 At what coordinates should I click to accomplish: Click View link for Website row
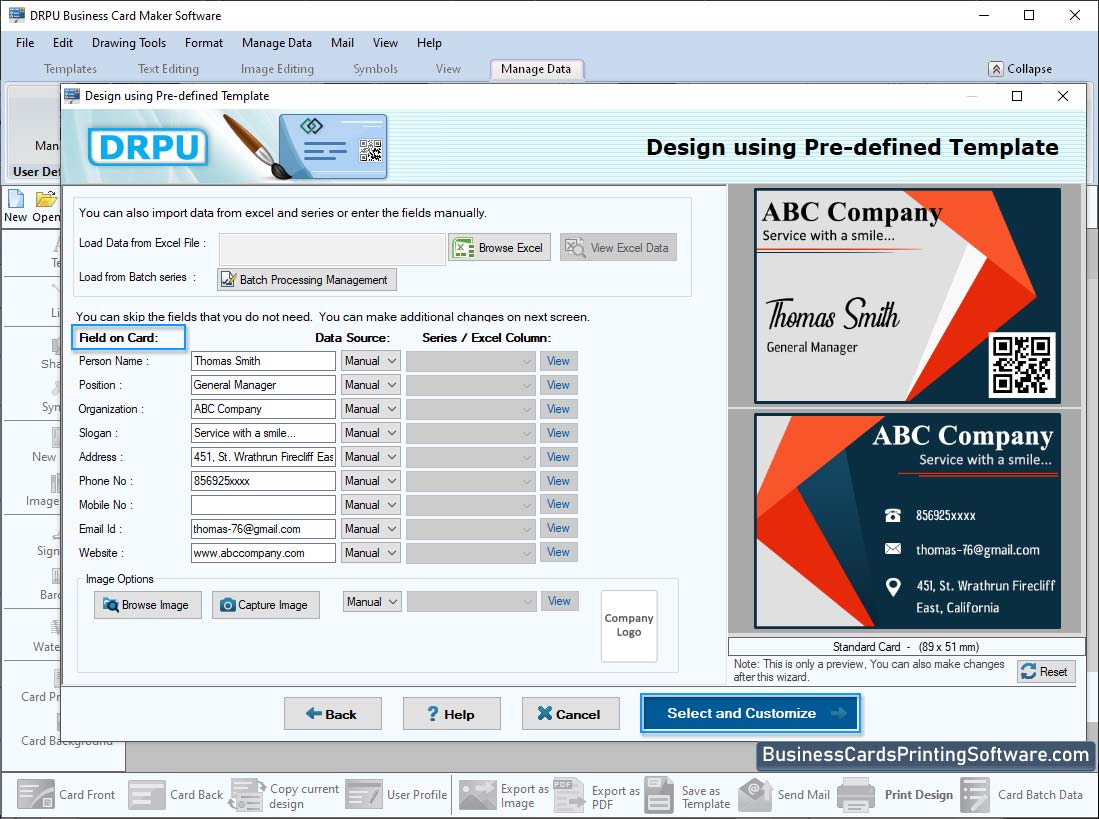558,552
